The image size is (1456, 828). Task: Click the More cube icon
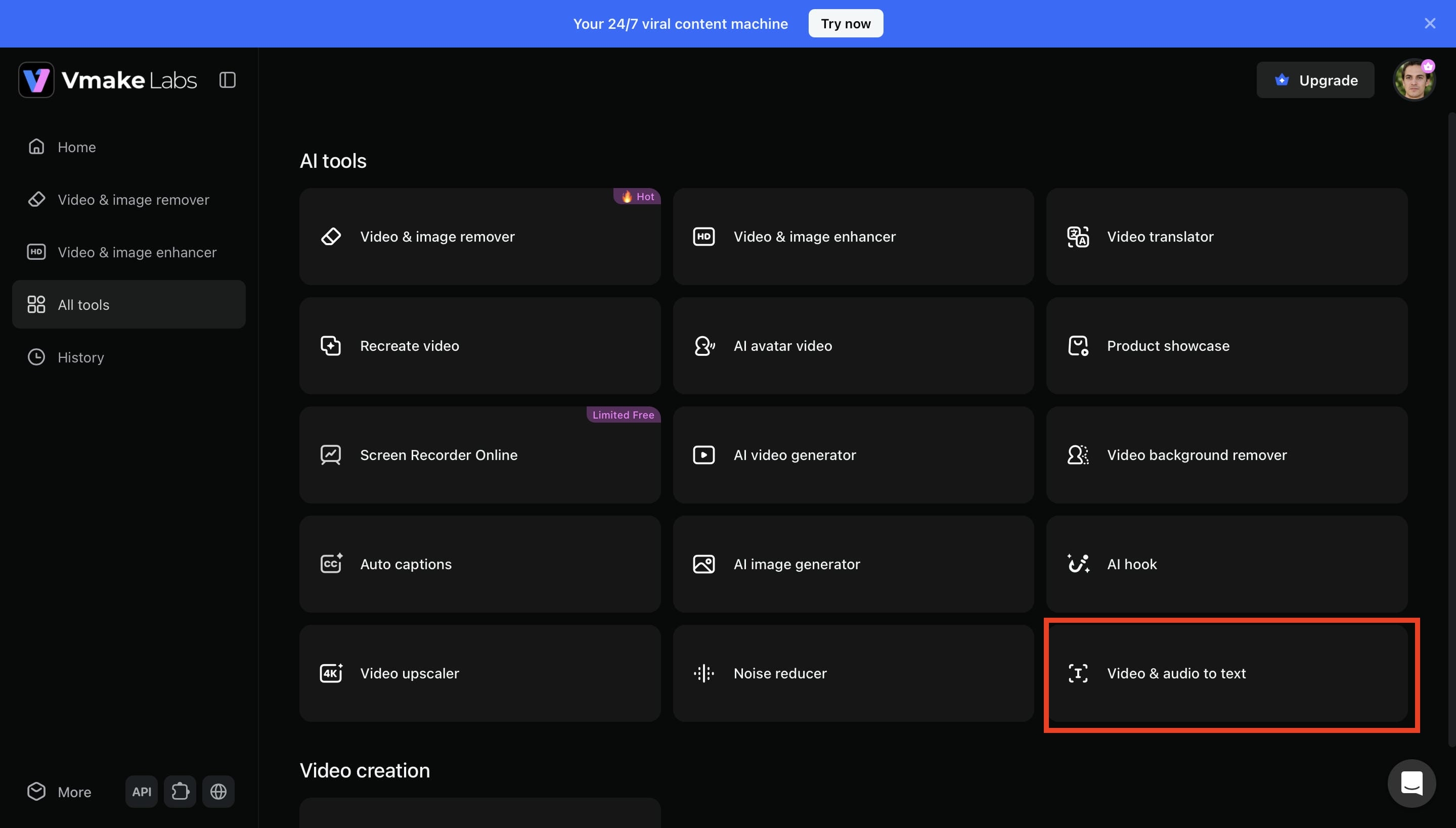(x=36, y=792)
